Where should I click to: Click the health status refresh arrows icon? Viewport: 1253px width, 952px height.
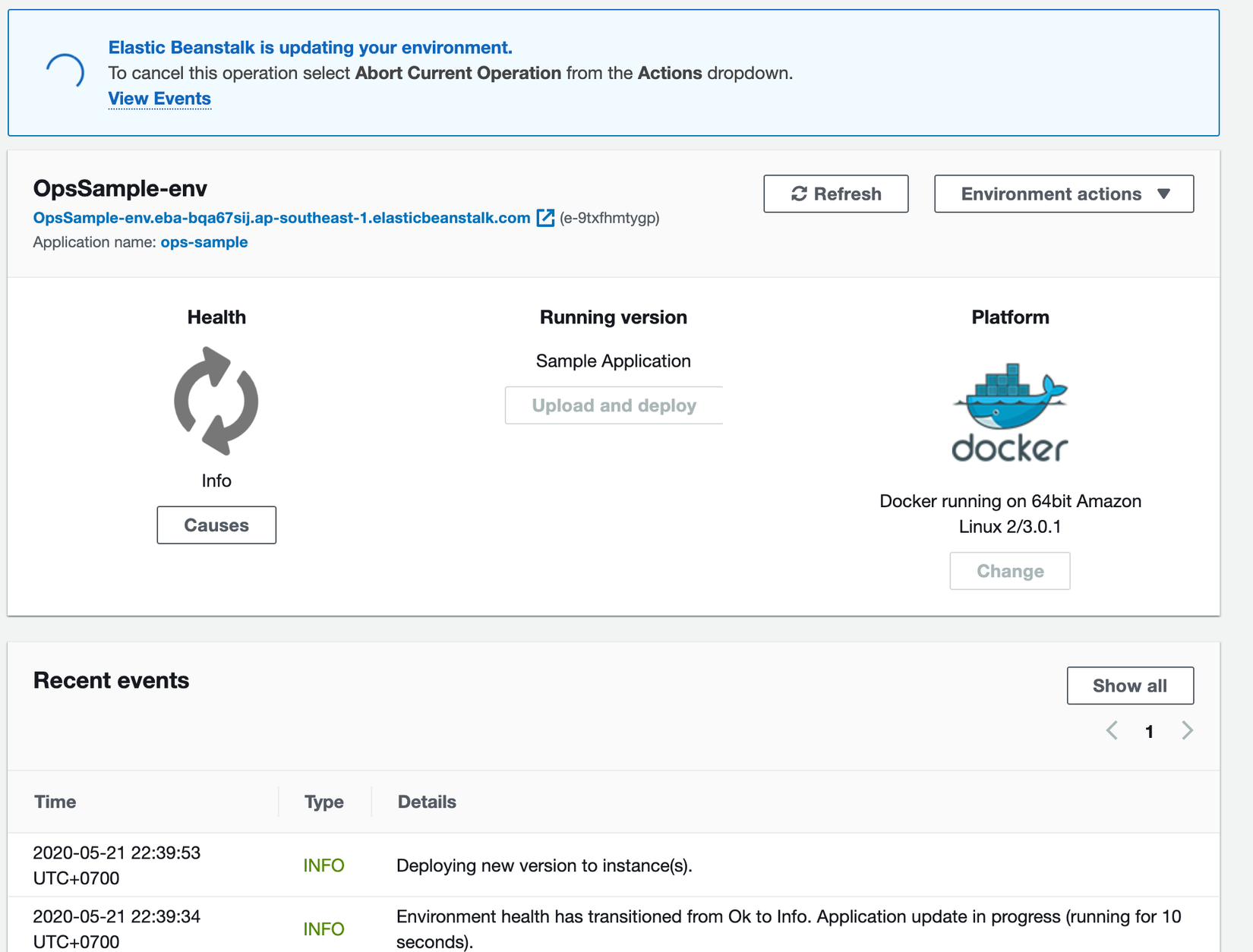coord(216,401)
